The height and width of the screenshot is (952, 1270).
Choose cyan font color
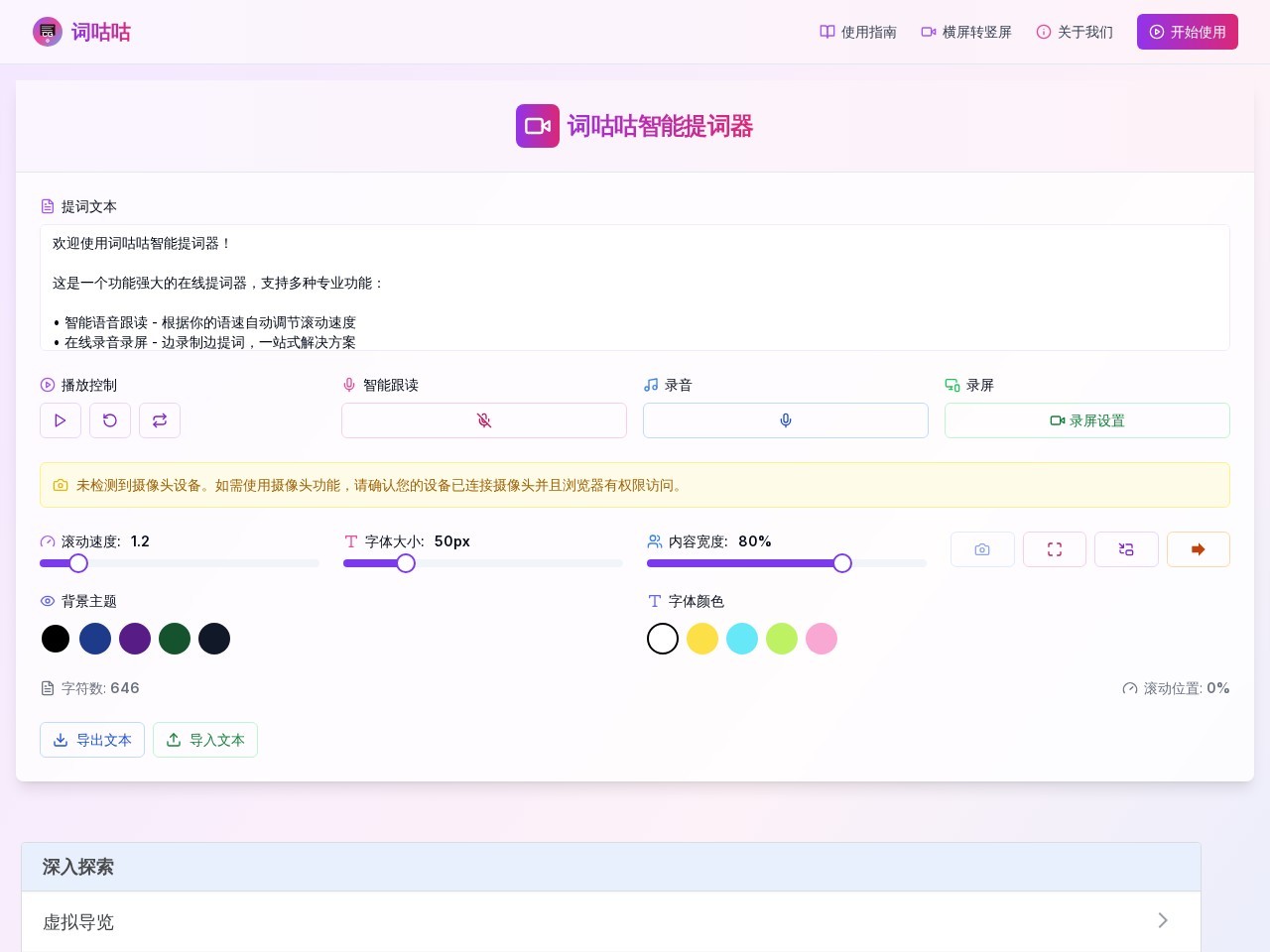coord(742,639)
